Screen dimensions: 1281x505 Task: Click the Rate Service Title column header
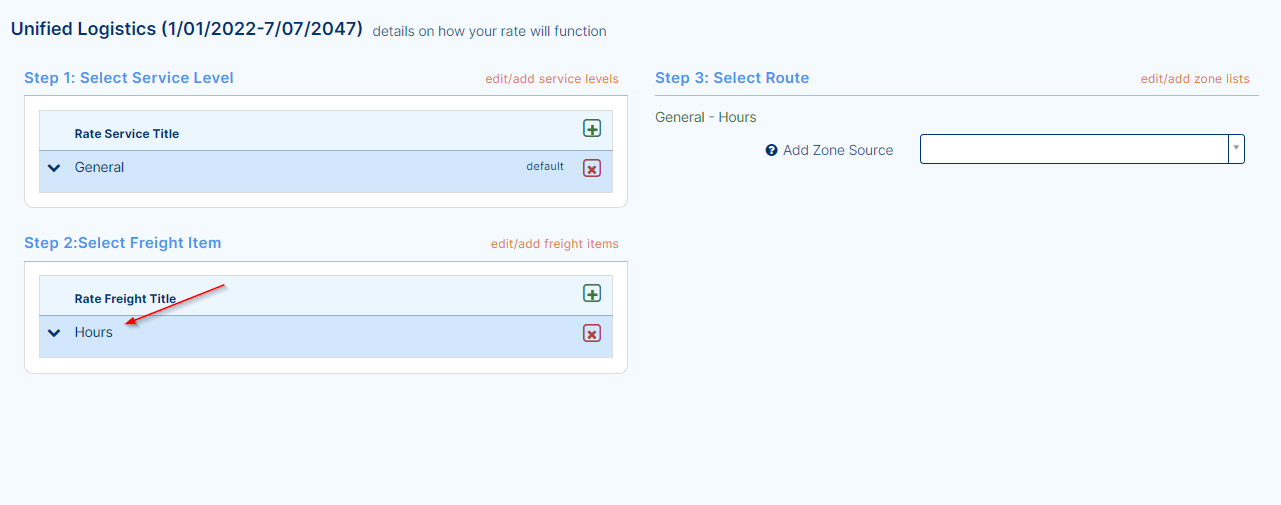(127, 134)
